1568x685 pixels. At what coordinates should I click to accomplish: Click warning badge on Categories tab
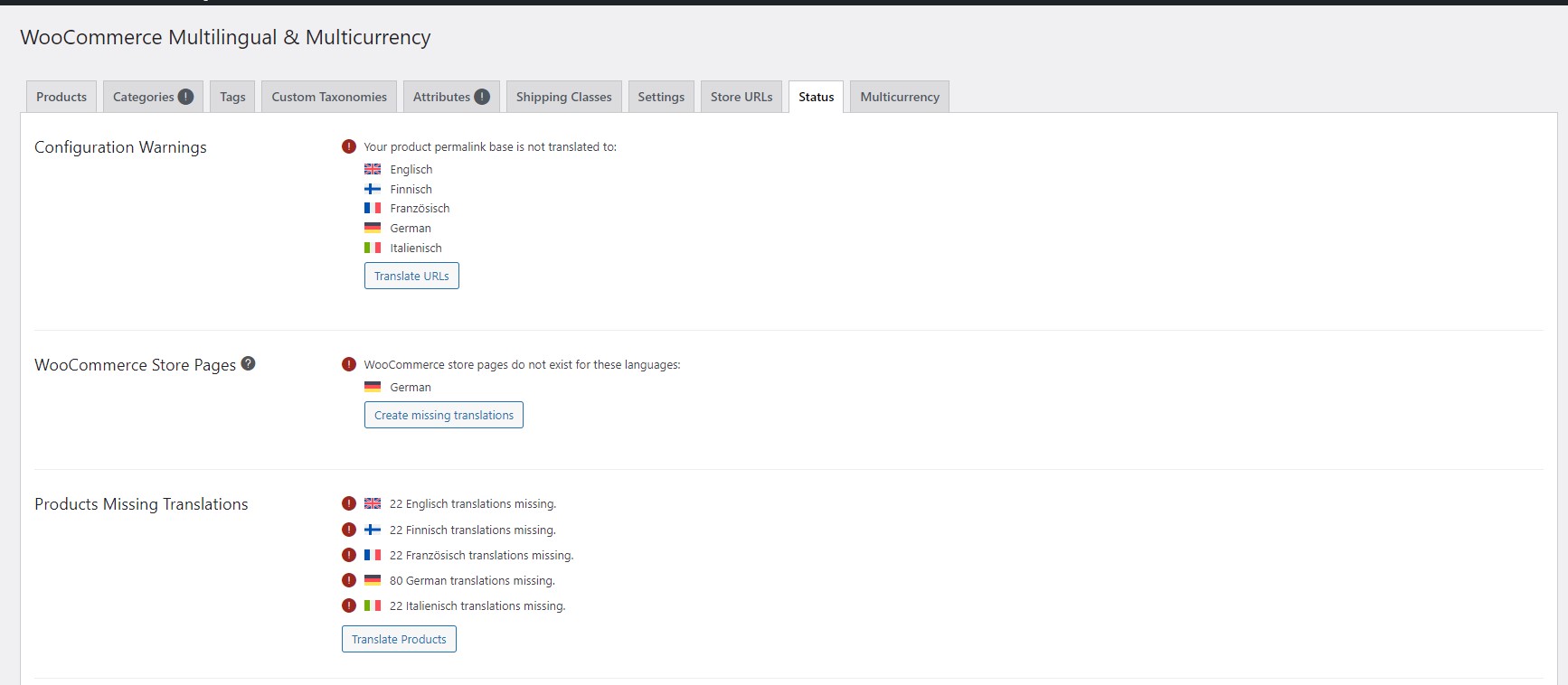tap(185, 97)
